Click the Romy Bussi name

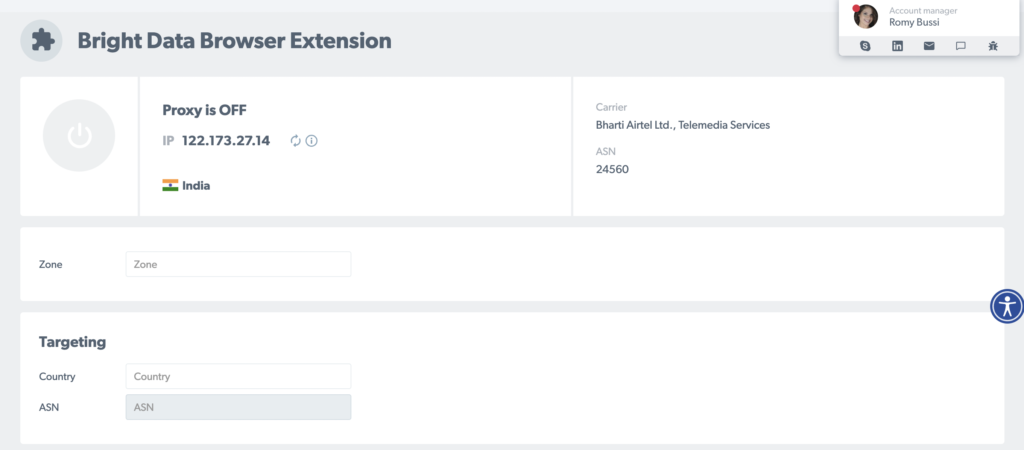click(914, 22)
